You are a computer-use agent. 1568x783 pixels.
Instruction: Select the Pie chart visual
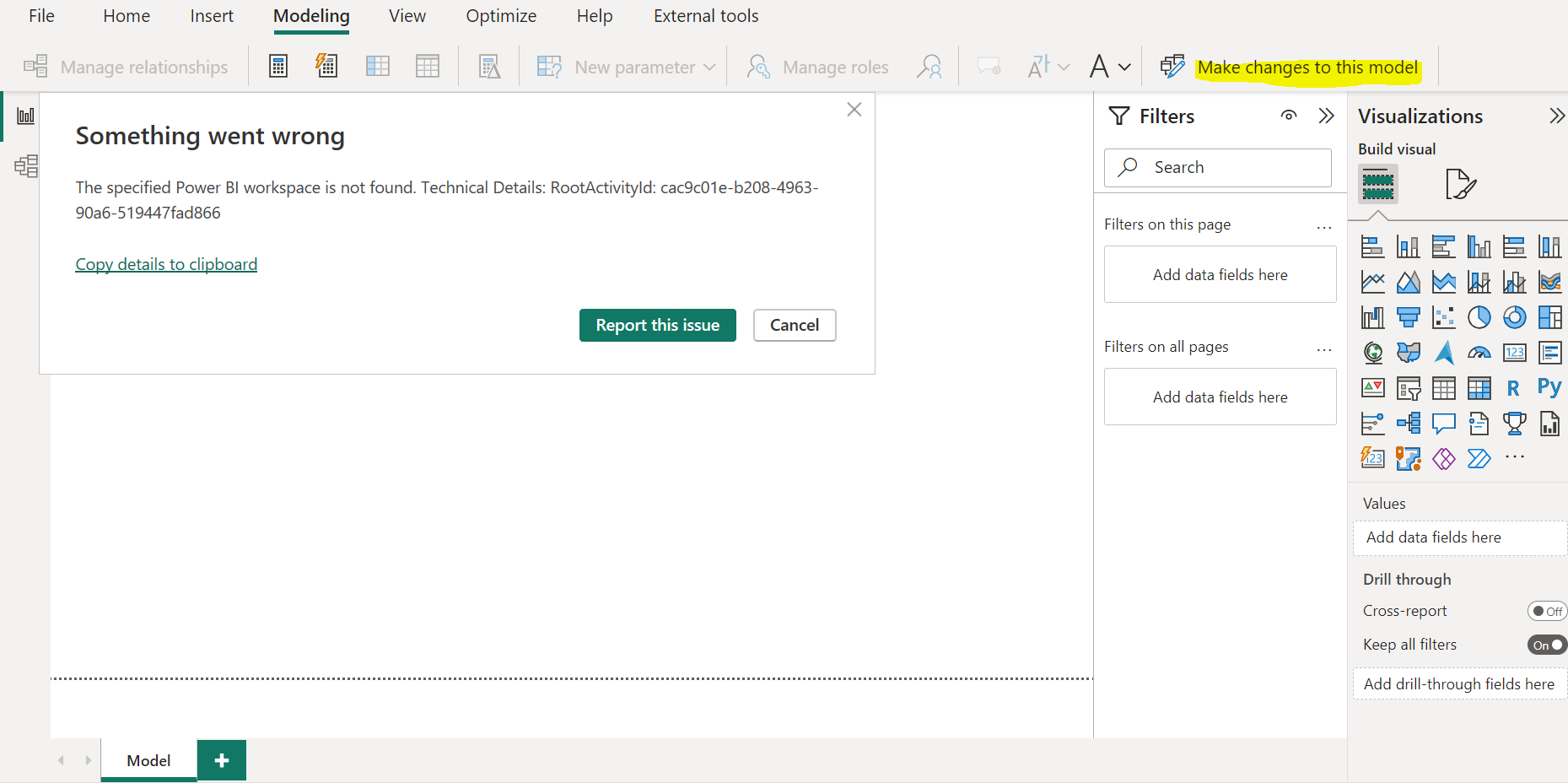[1479, 317]
